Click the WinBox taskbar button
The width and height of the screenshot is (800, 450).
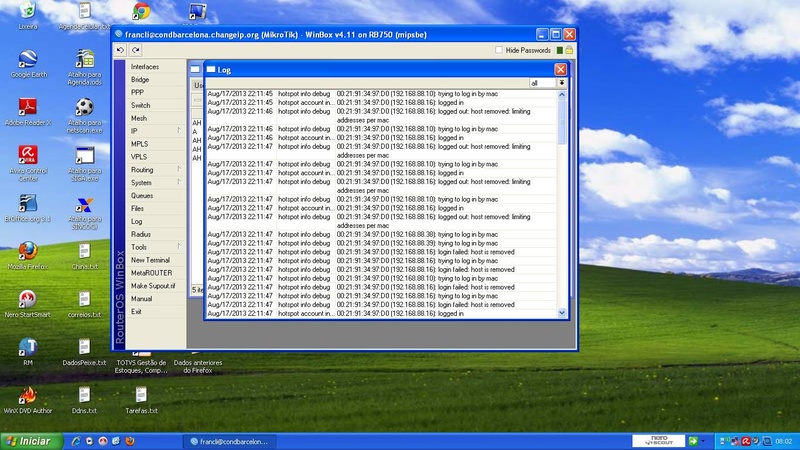pos(230,441)
